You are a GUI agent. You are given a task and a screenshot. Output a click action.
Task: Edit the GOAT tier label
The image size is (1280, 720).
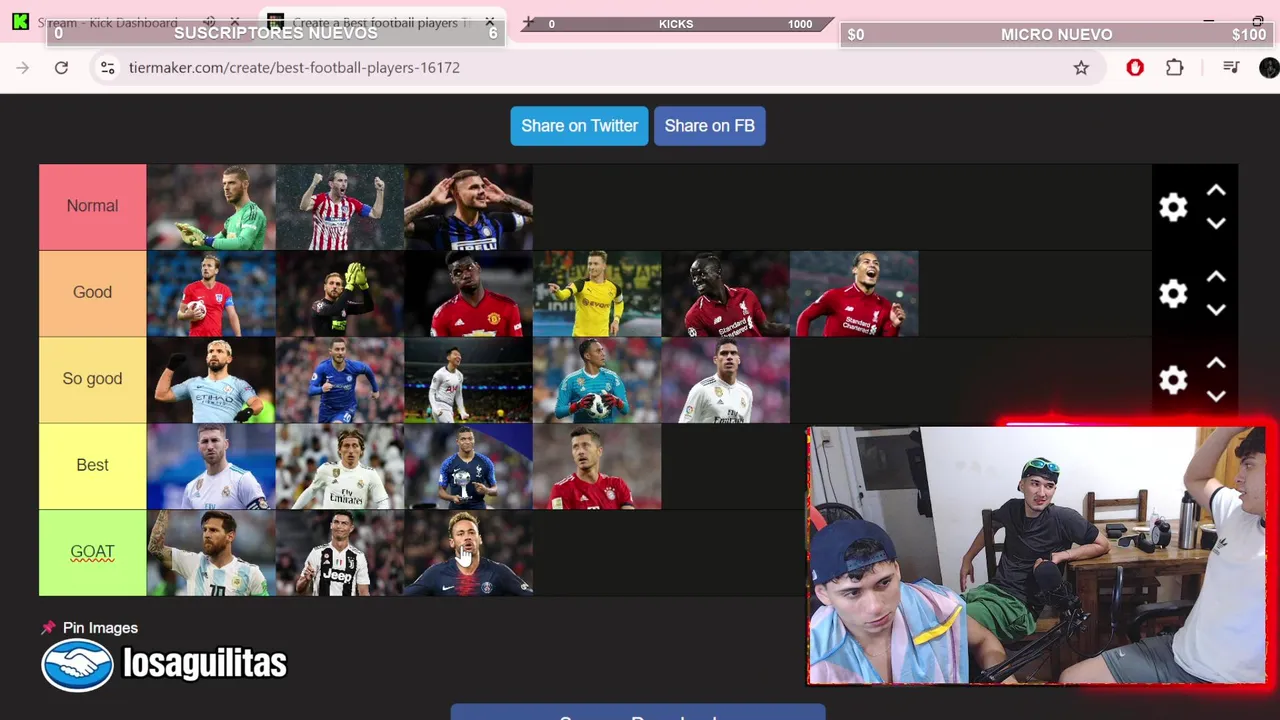(92, 552)
